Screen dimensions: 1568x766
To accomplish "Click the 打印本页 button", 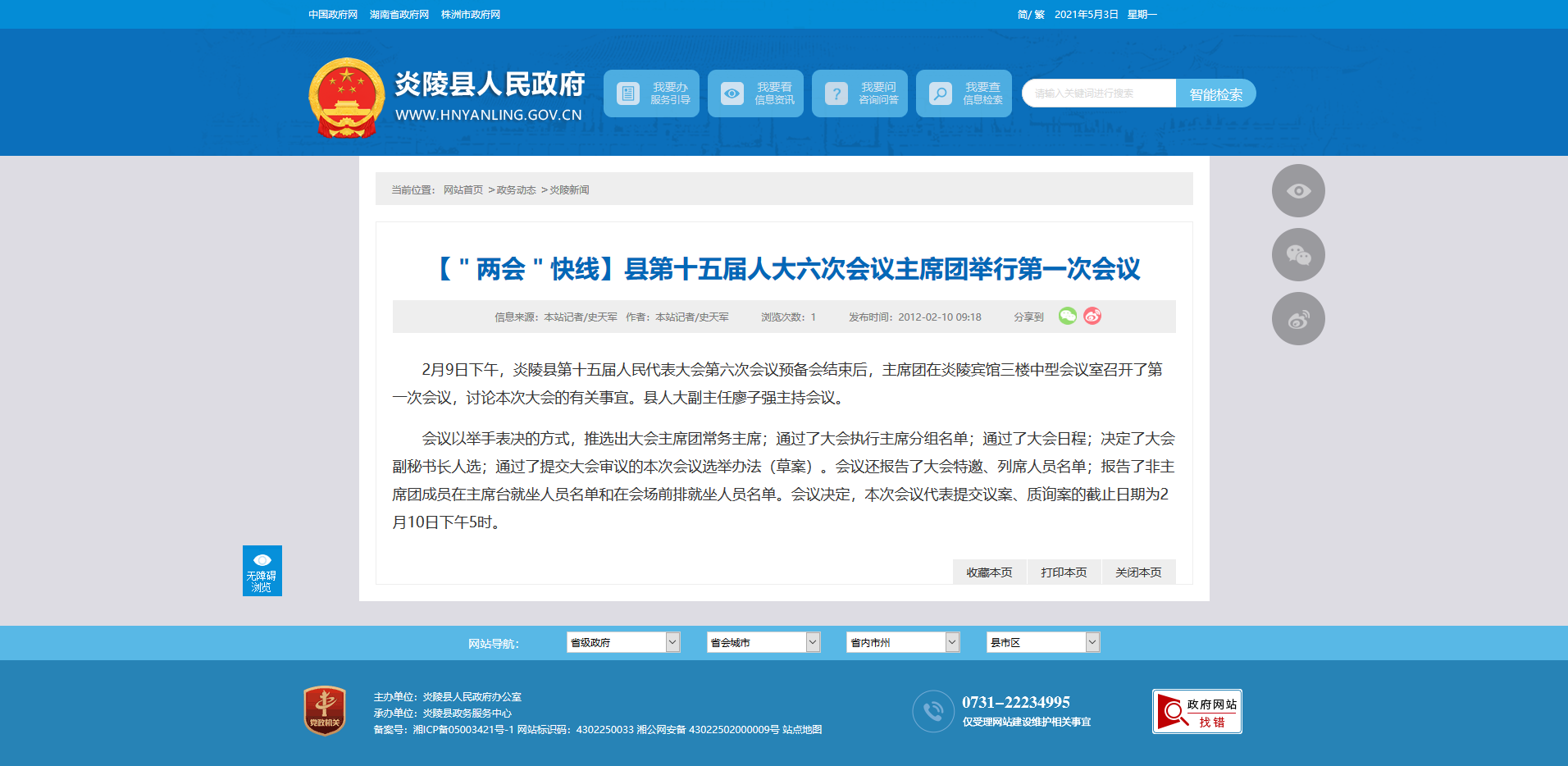I will coord(1064,572).
